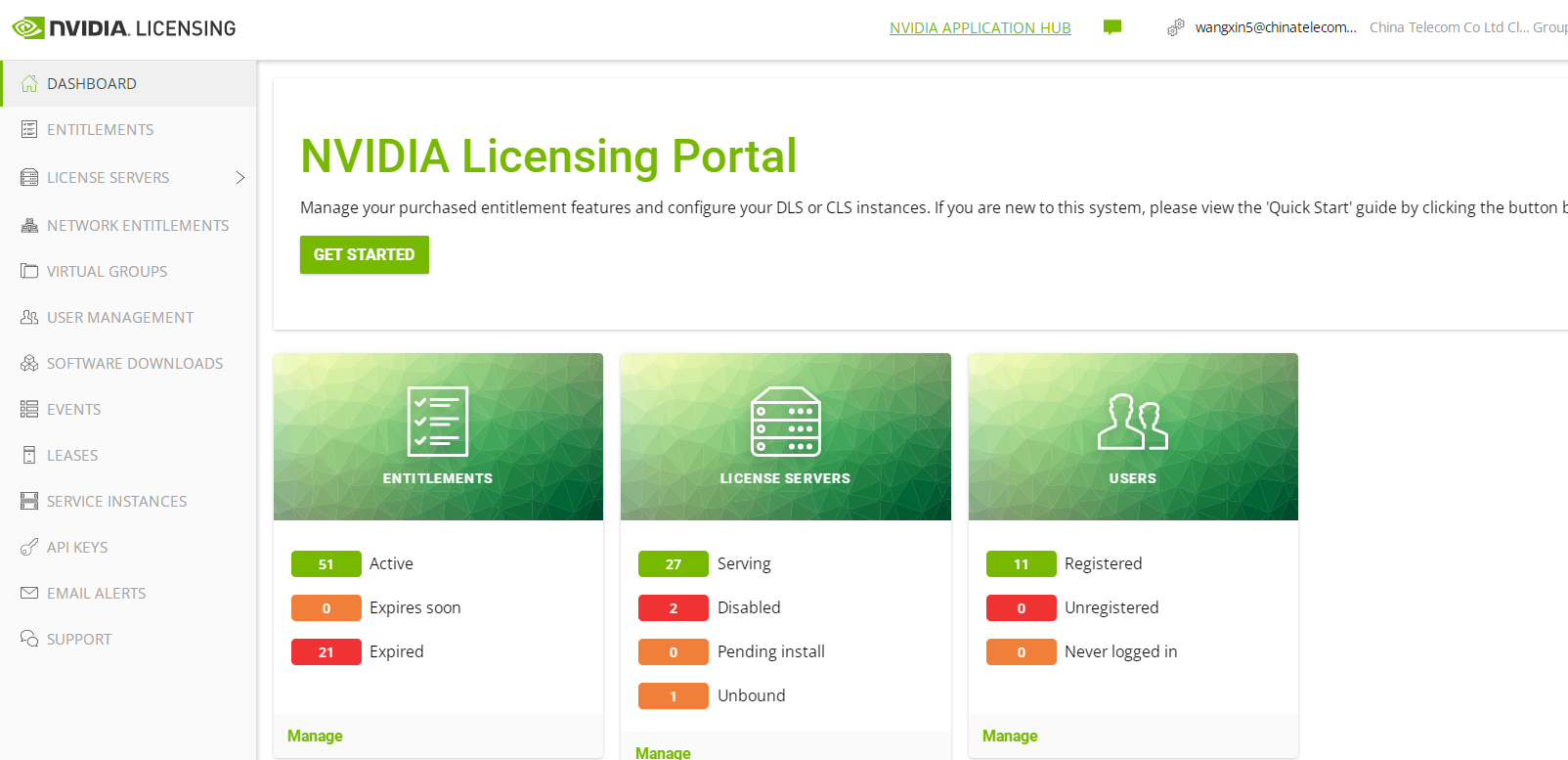The width and height of the screenshot is (1568, 760).
Task: Open the NVIDIA Application Hub link
Action: point(980,27)
